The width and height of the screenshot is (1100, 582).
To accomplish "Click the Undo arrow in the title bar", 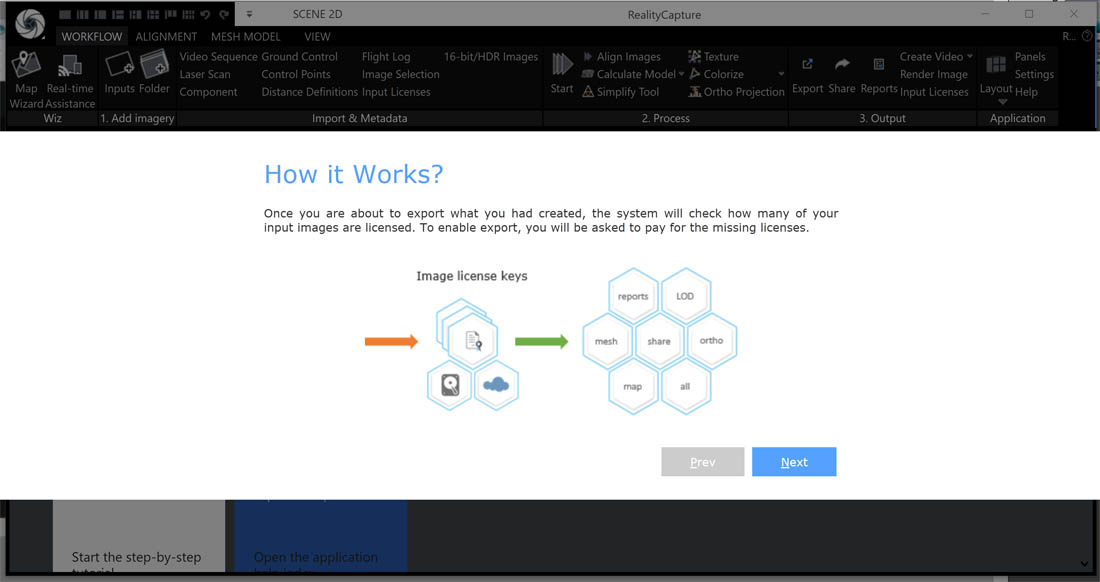I will (205, 15).
